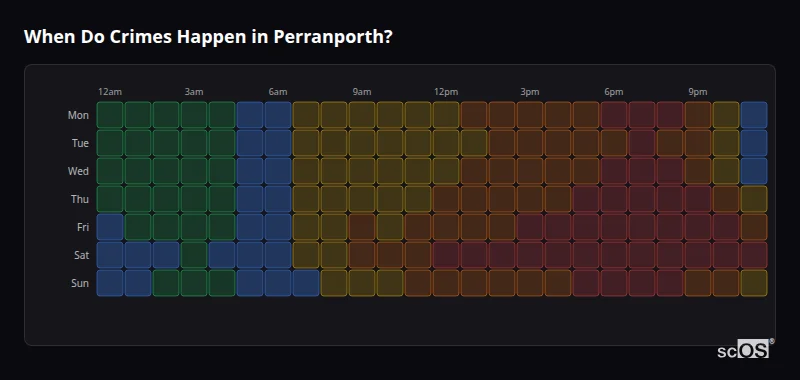Image resolution: width=800 pixels, height=380 pixels.
Task: Click the 'When Do Crimes Happen in Perranporth?' heading
Action: (x=208, y=37)
